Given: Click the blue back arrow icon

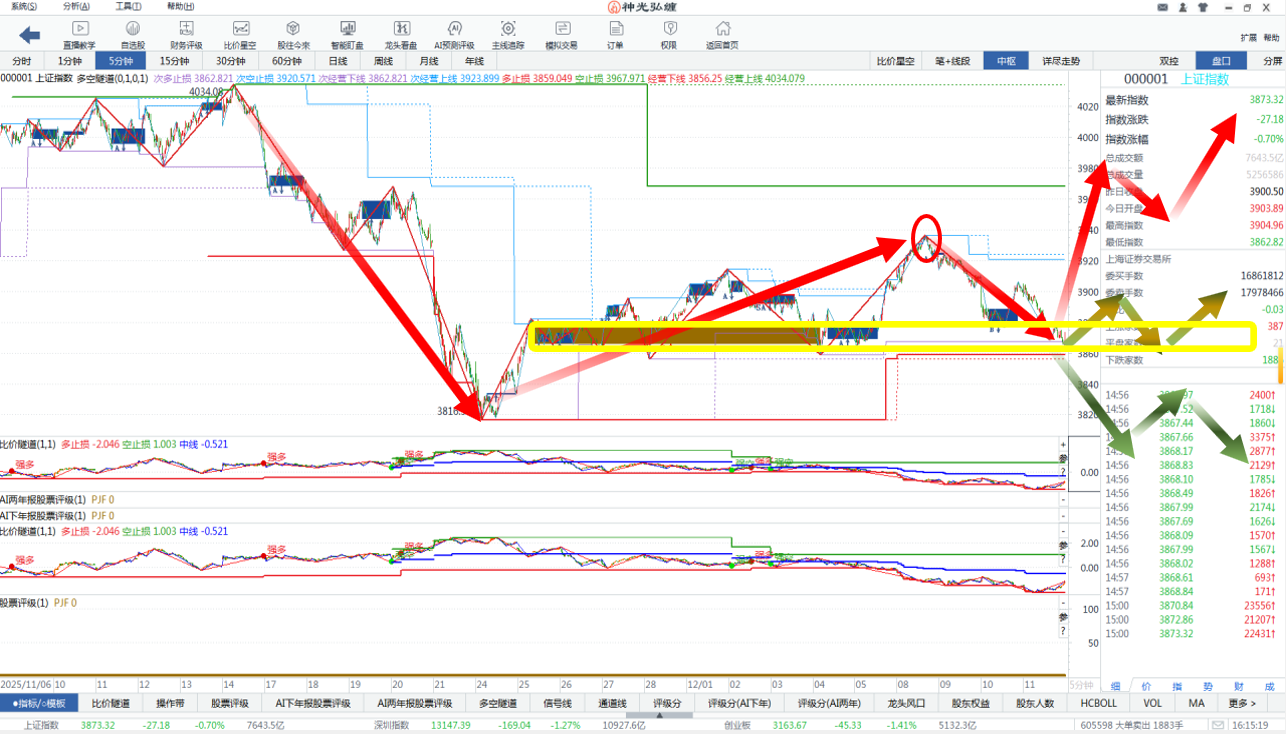Looking at the screenshot, I should pos(30,36).
